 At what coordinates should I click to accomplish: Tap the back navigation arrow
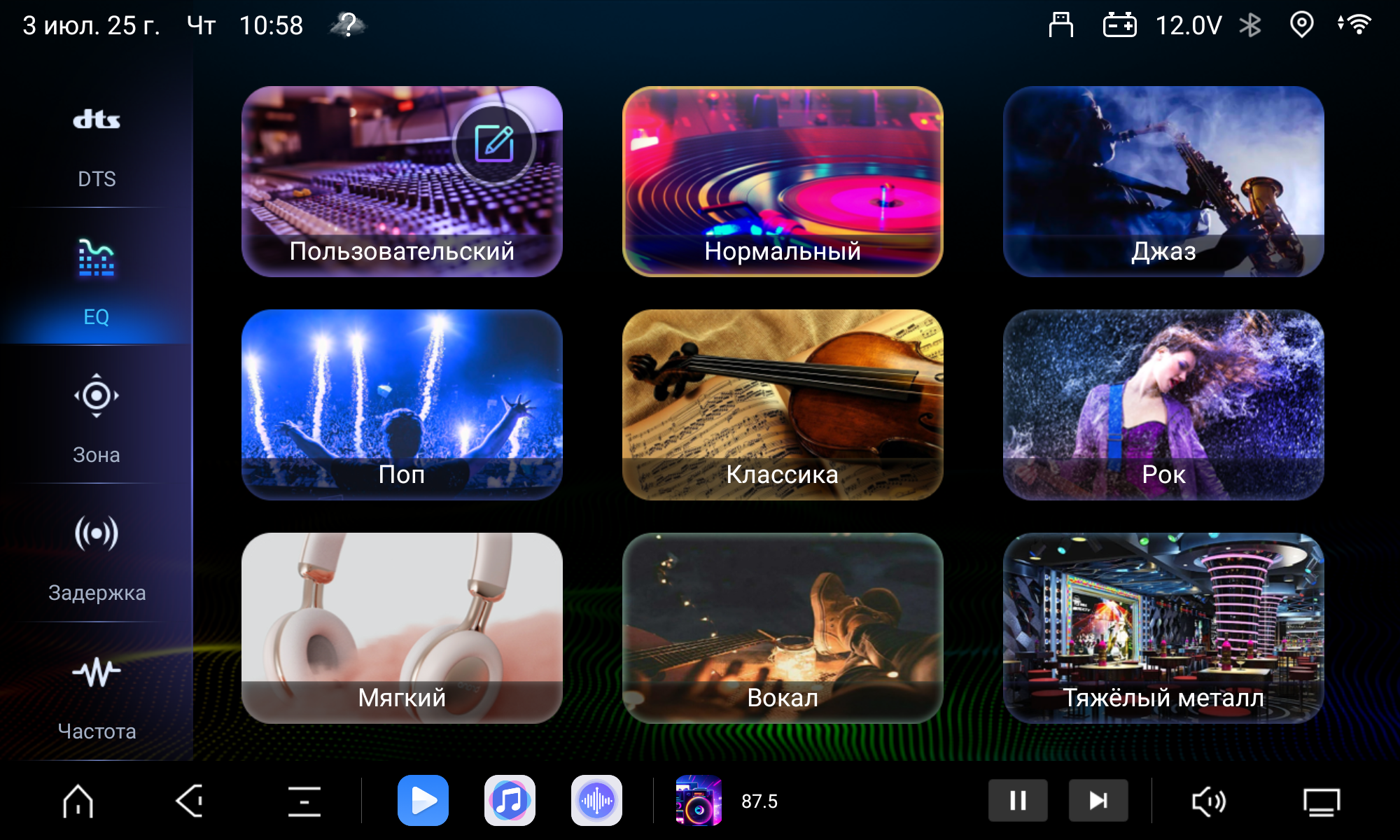pos(190,800)
